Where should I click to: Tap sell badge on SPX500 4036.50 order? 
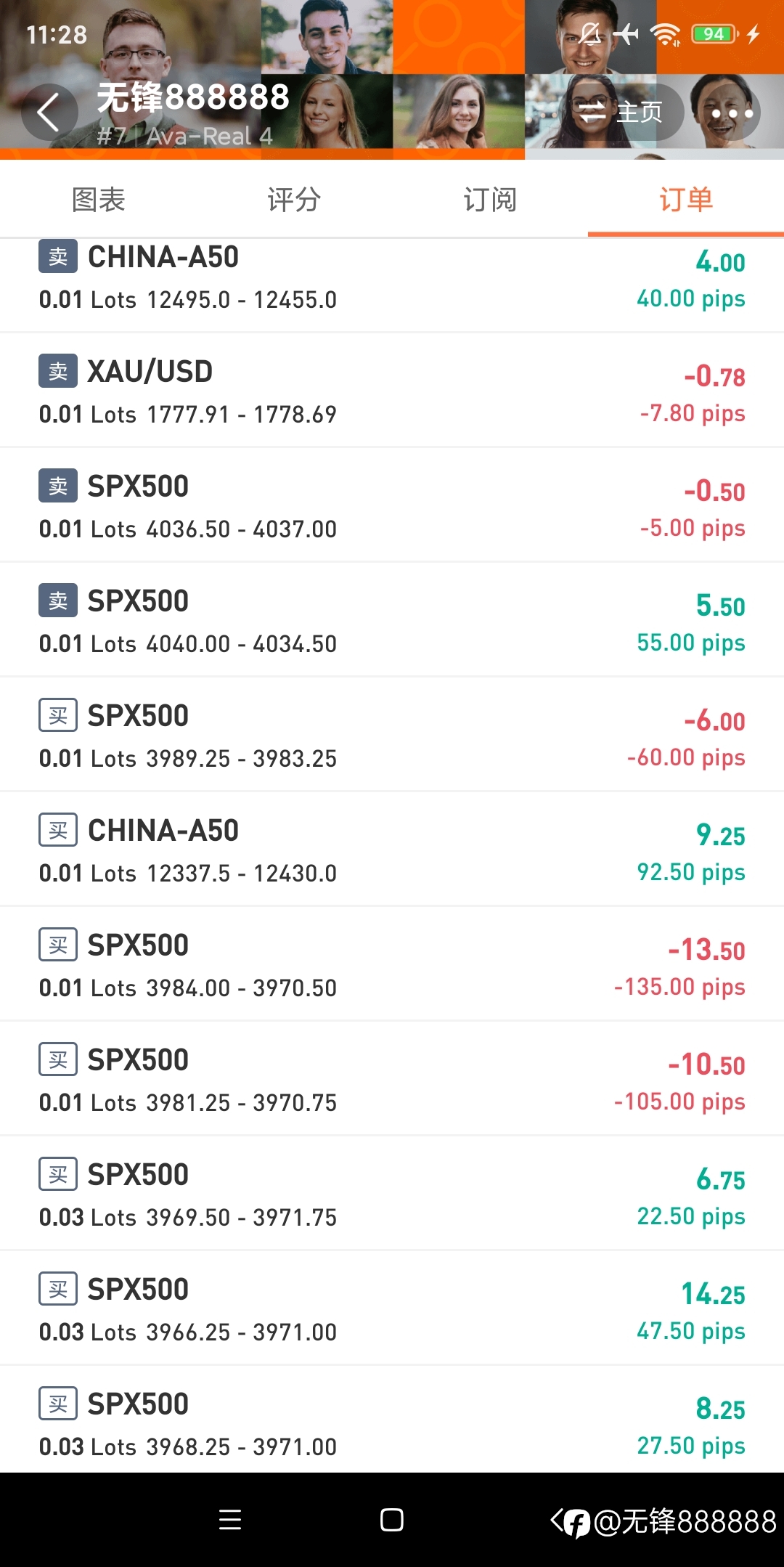[x=58, y=486]
